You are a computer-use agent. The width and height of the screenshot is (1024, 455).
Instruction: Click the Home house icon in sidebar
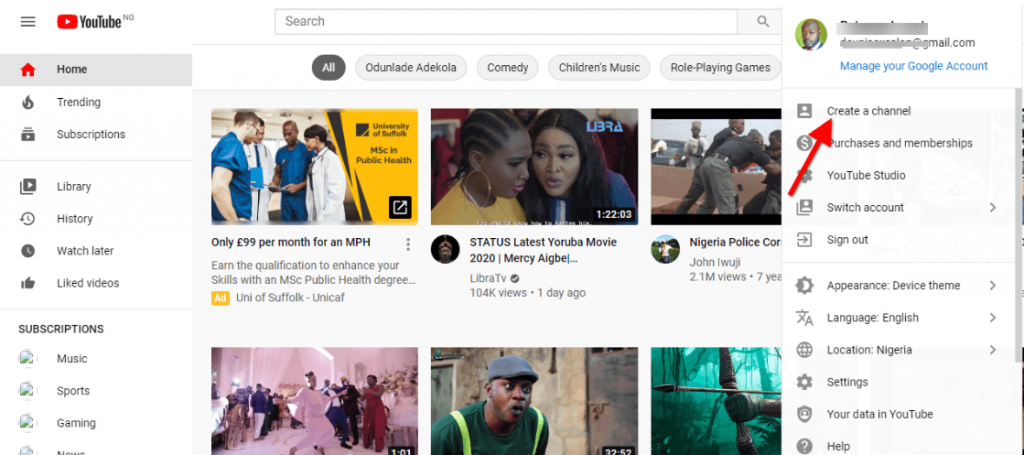(x=28, y=69)
